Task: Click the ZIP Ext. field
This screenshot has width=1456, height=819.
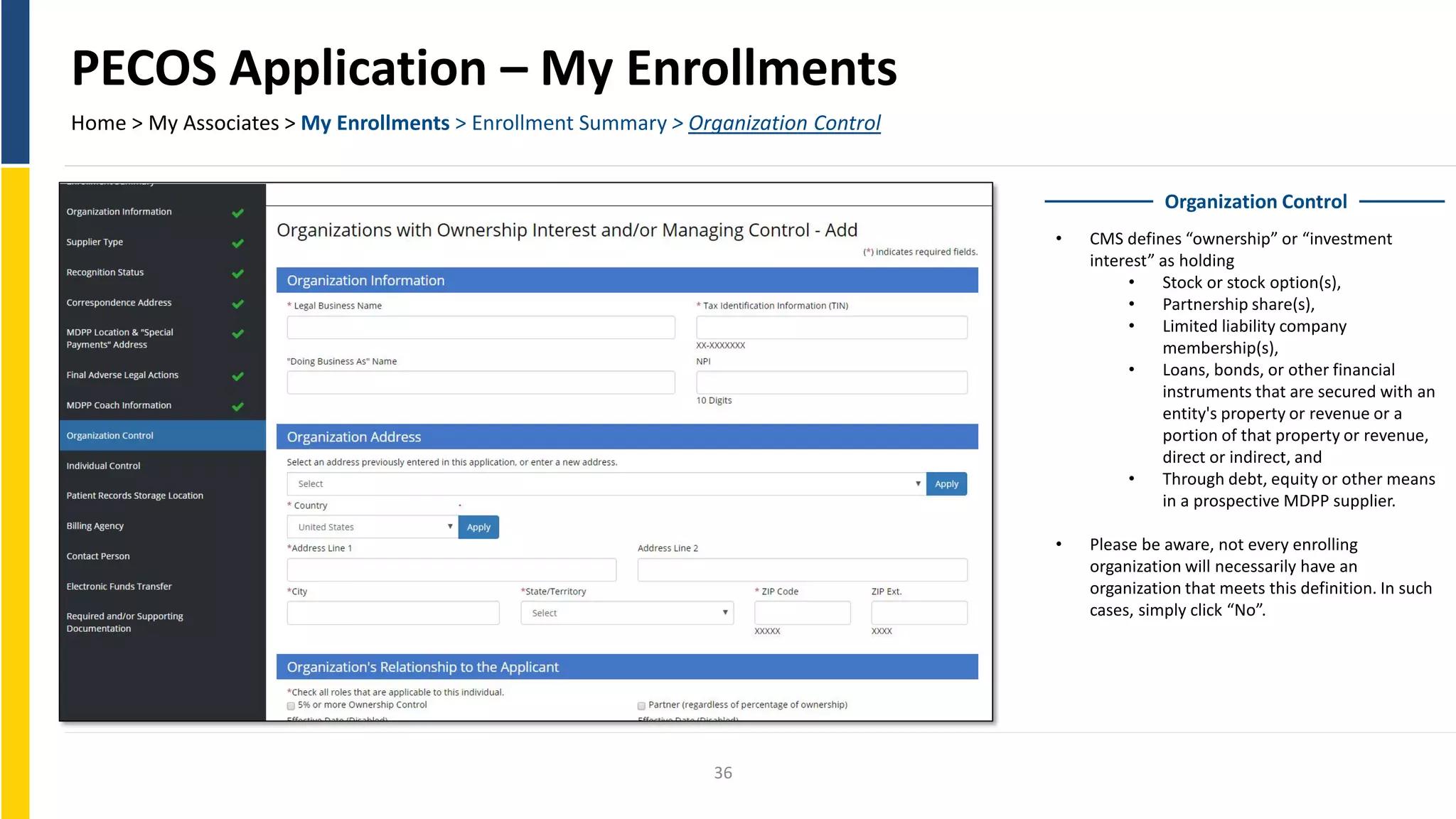Action: [919, 613]
